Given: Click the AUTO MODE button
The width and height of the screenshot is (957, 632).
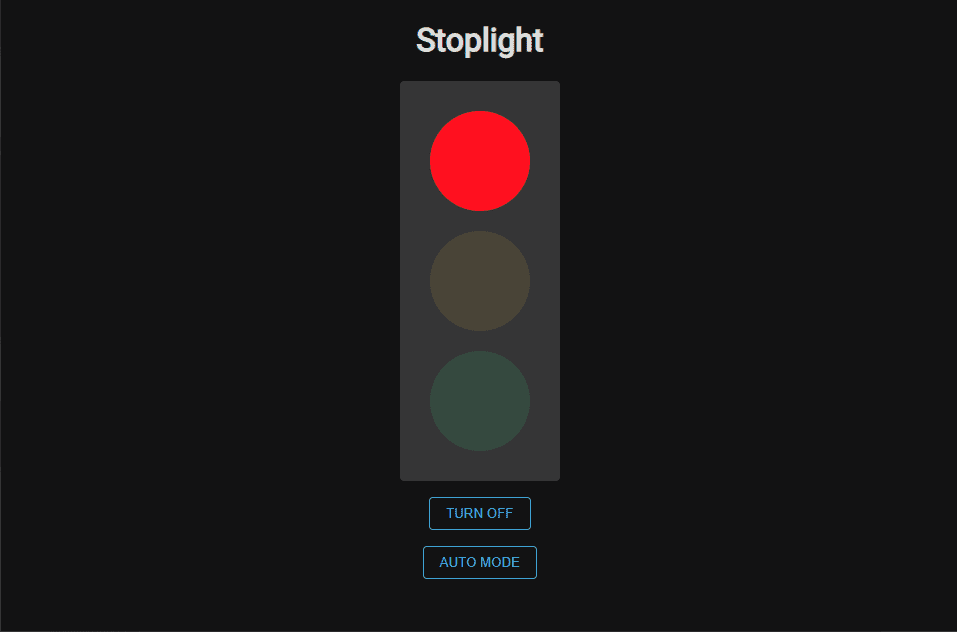Looking at the screenshot, I should click(480, 562).
